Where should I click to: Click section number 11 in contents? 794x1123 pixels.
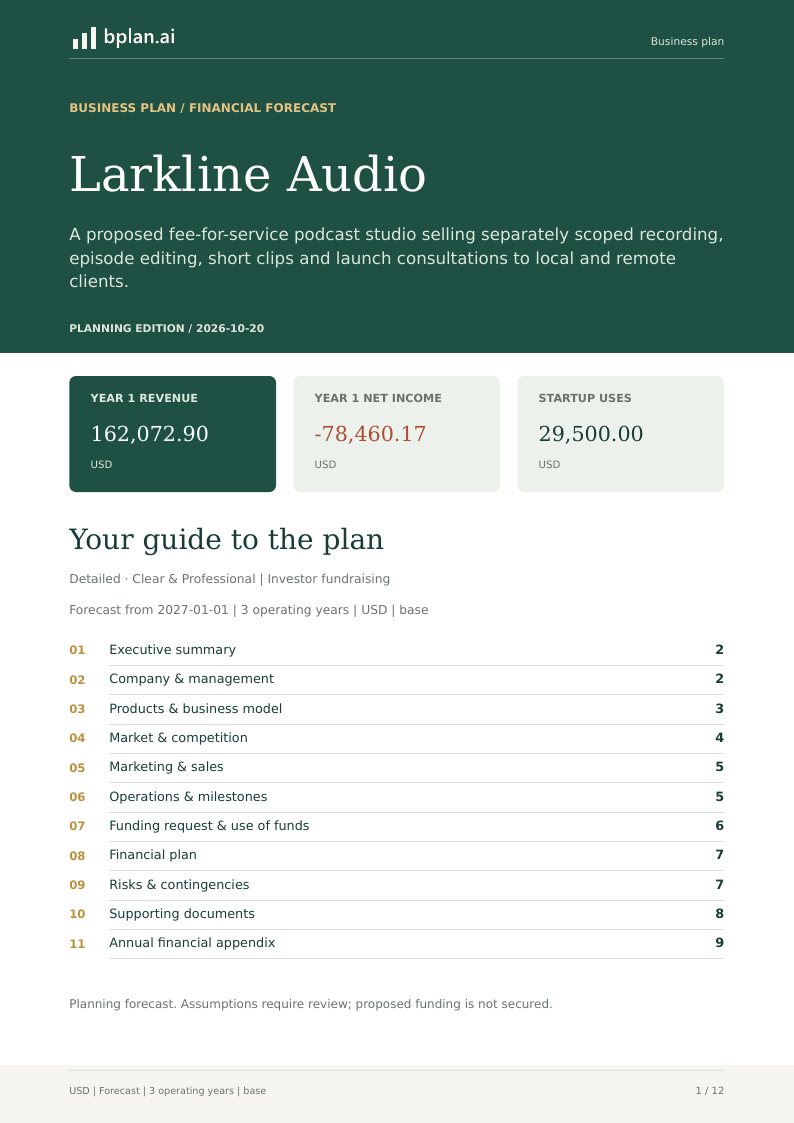(x=77, y=944)
